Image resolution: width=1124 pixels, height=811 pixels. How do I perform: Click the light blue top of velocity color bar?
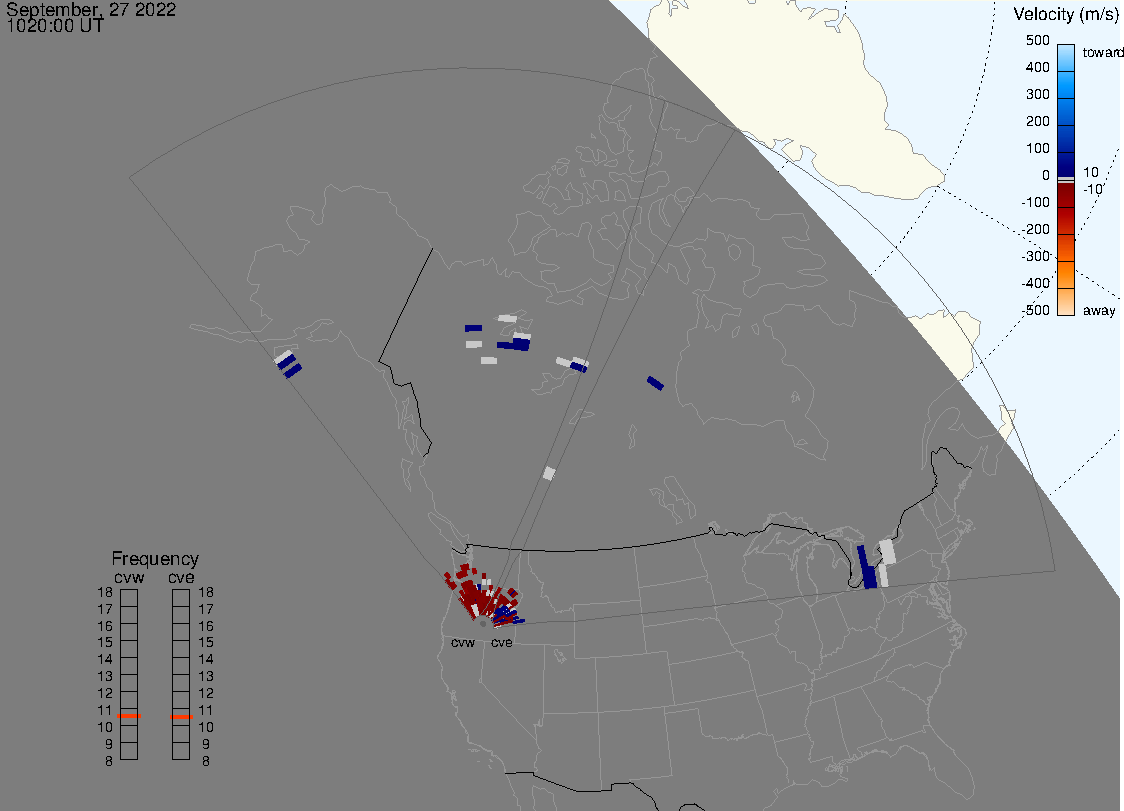point(1066,57)
